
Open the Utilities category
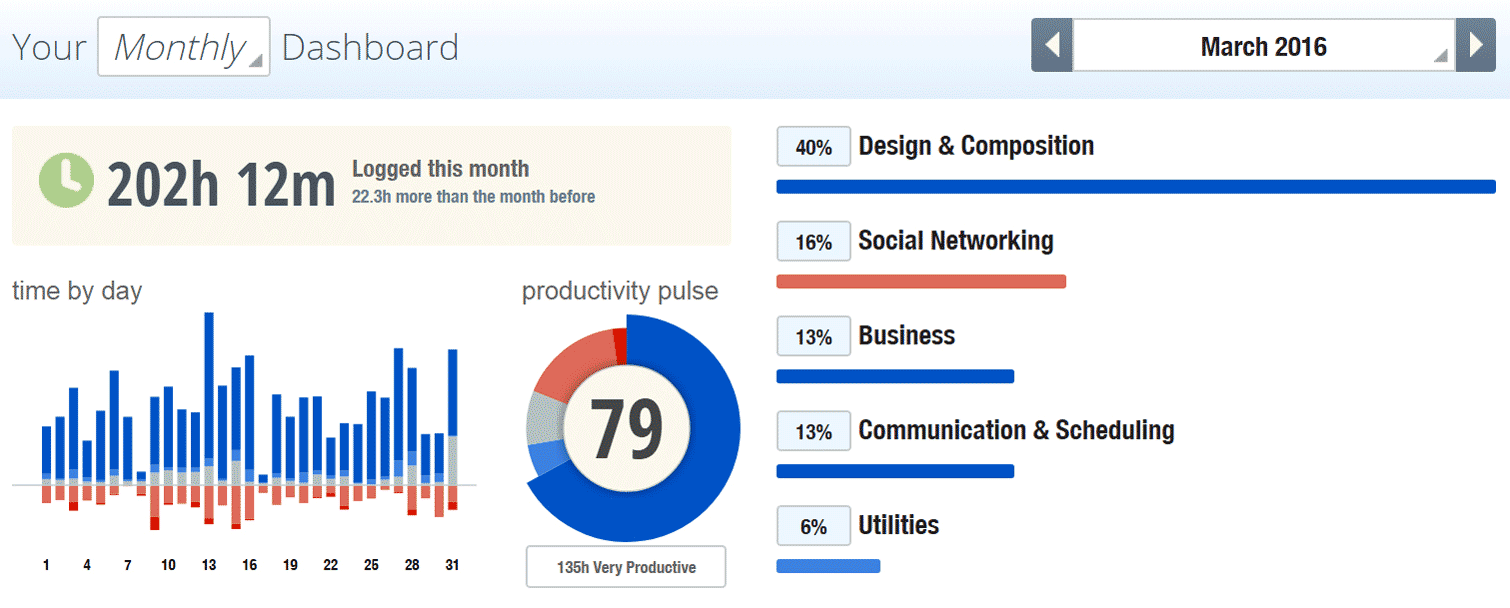tap(899, 526)
